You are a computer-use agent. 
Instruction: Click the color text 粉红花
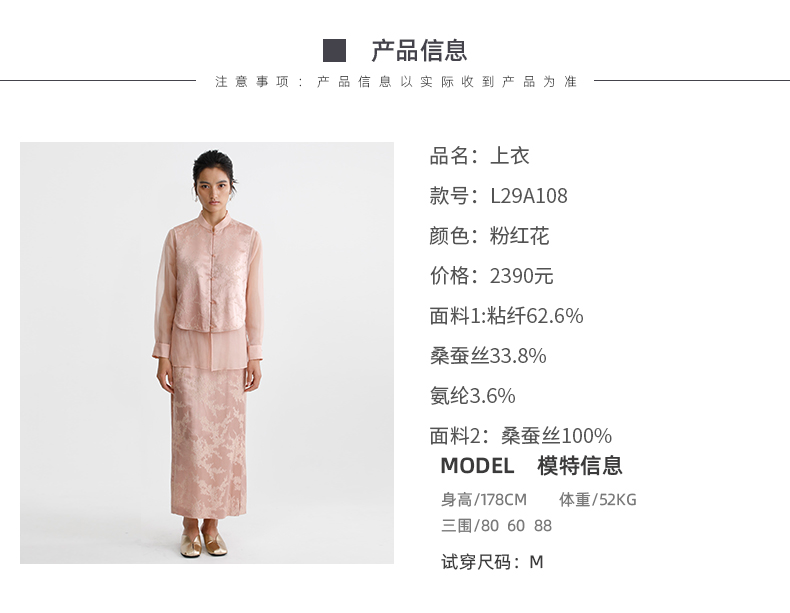[519, 236]
